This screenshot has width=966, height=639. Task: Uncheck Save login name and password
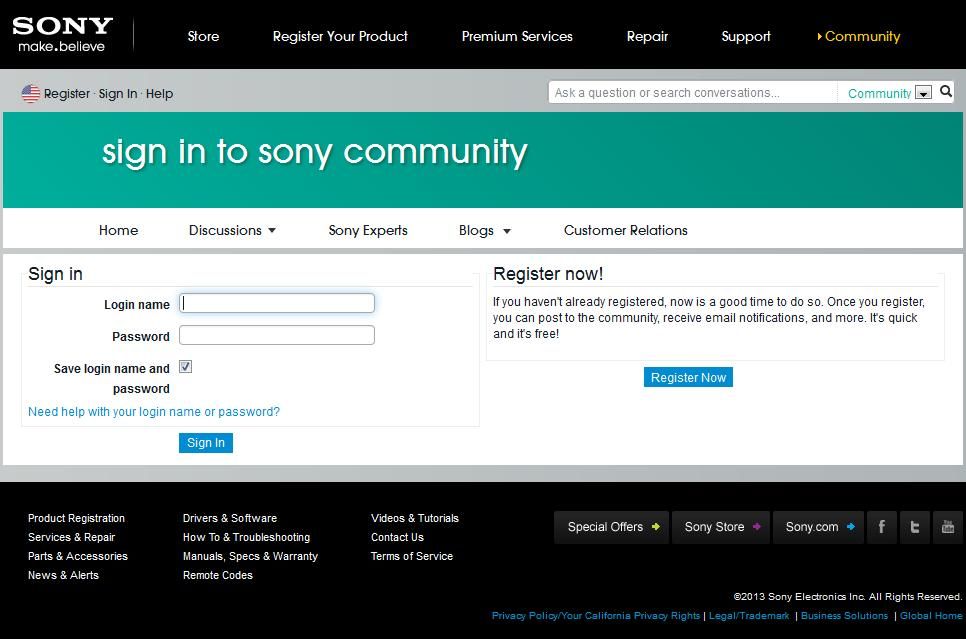(x=186, y=367)
